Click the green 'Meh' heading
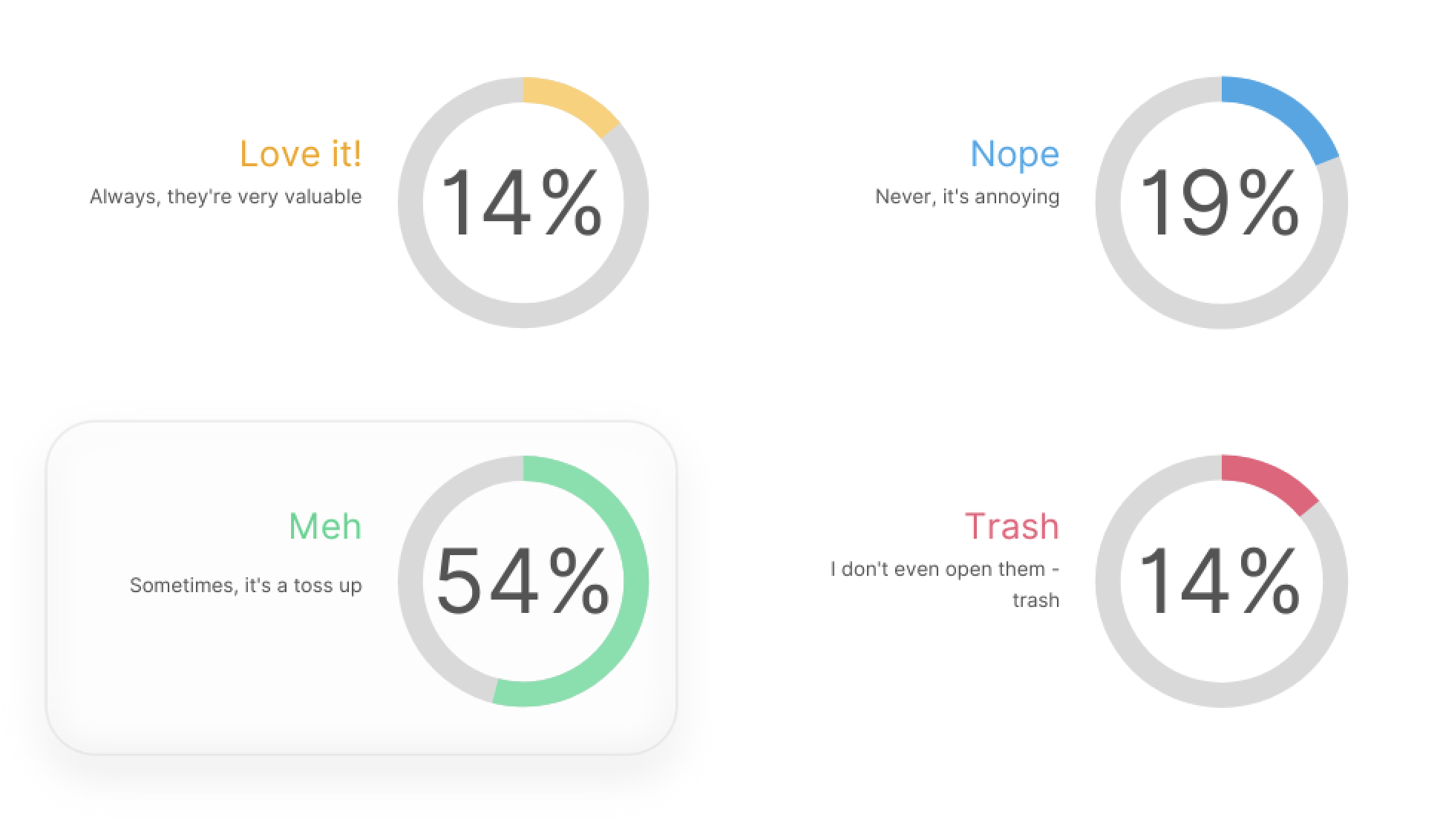Image resolution: width=1440 pixels, height=840 pixels. [325, 527]
